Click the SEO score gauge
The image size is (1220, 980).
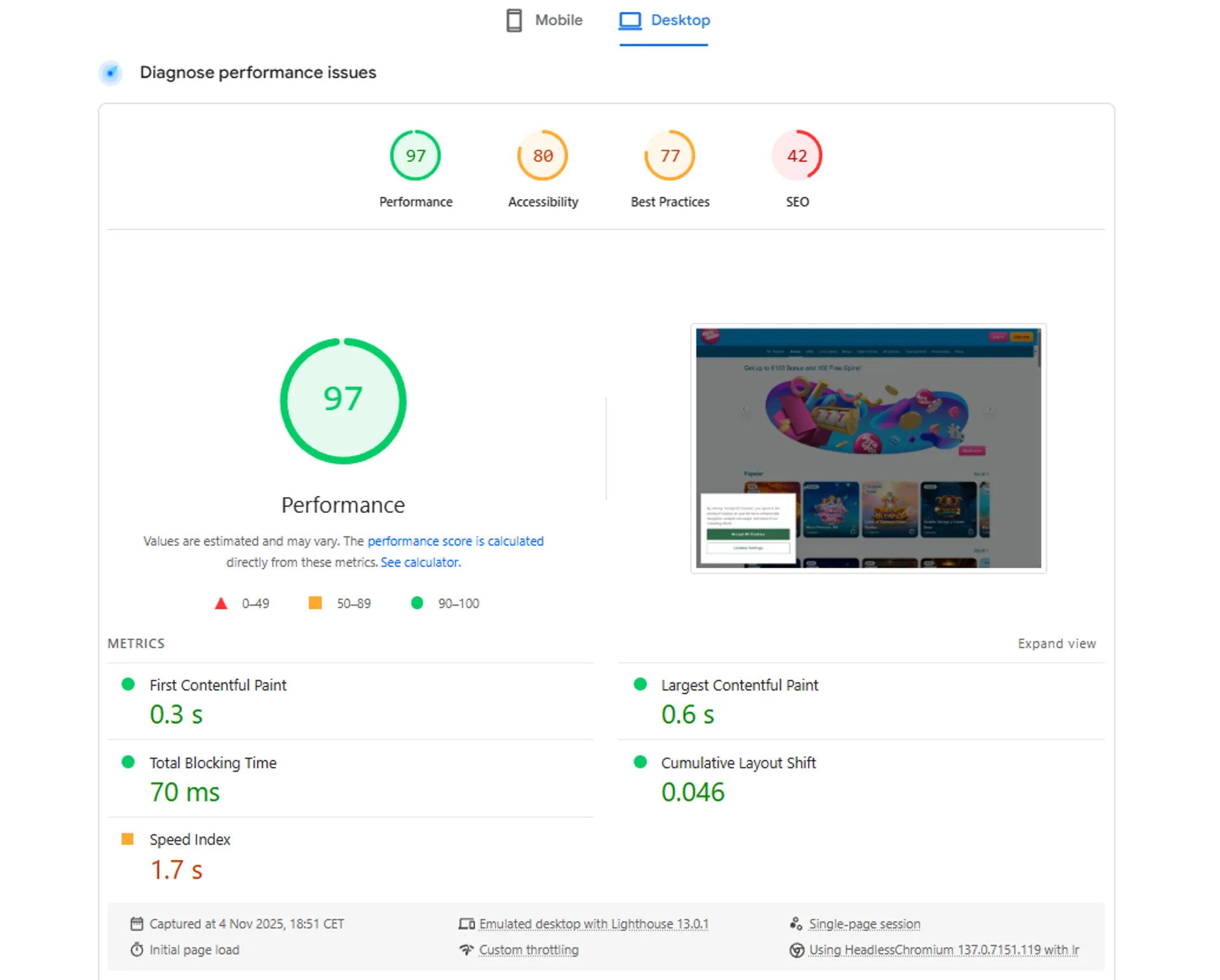coord(797,155)
